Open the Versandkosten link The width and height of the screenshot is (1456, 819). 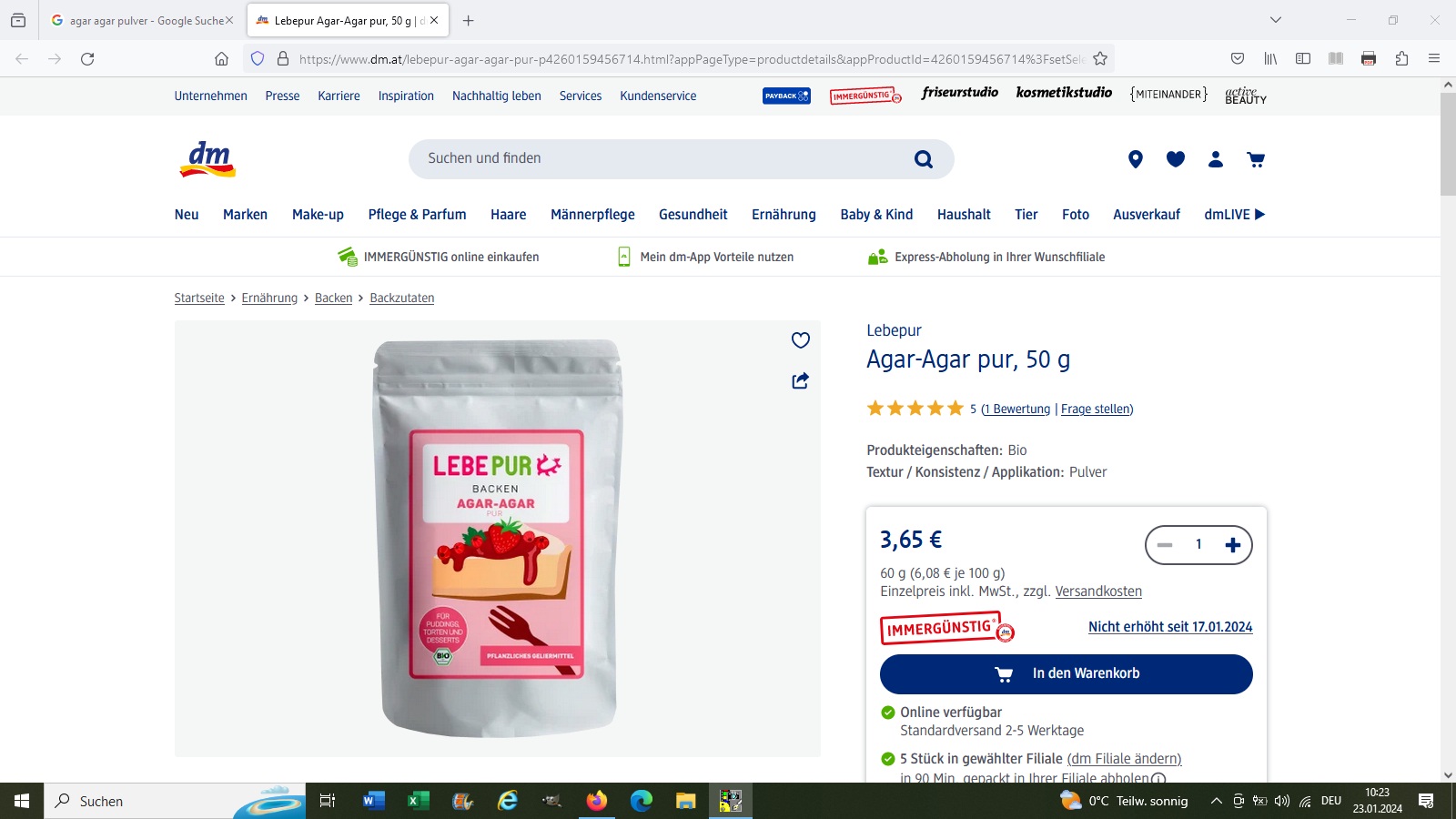coord(1098,591)
